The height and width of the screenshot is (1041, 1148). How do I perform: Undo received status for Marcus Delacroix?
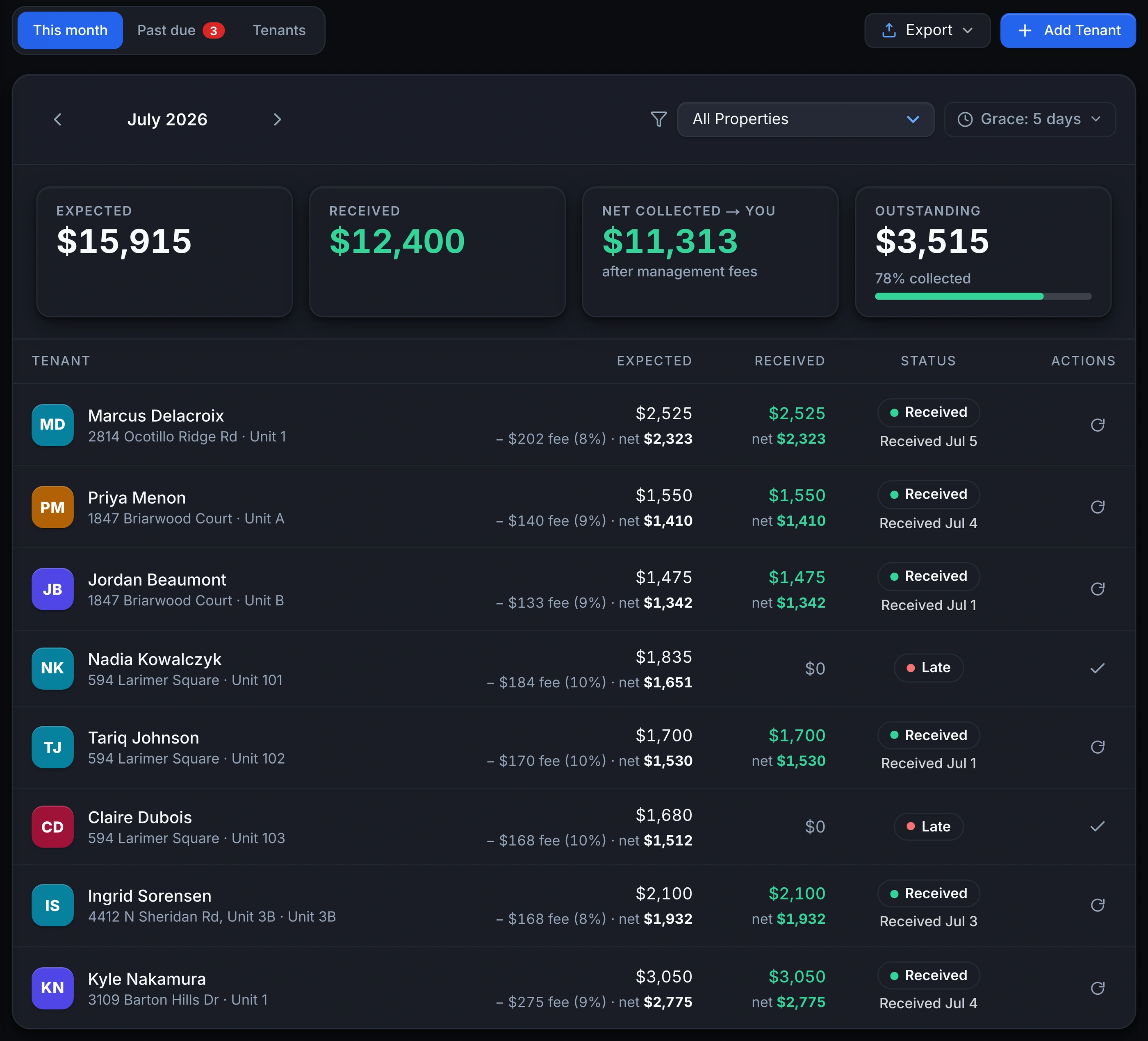[1097, 425]
